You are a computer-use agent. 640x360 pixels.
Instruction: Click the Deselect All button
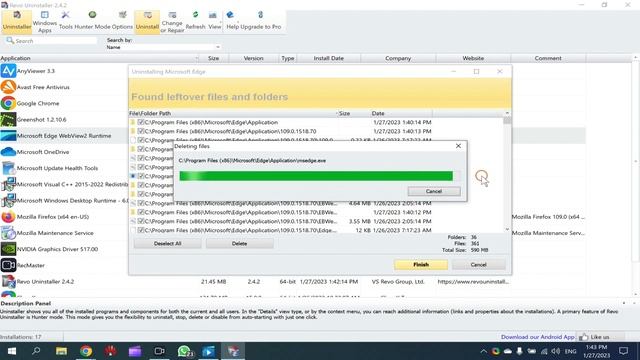coord(167,243)
